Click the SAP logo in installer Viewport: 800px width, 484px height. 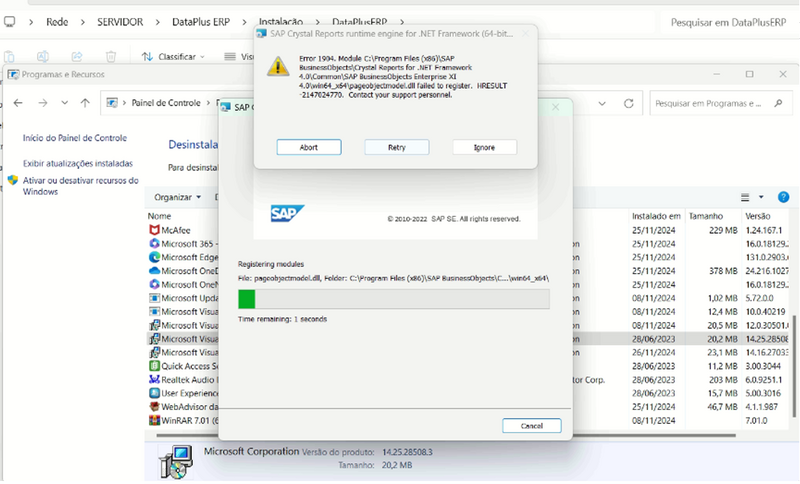(287, 213)
